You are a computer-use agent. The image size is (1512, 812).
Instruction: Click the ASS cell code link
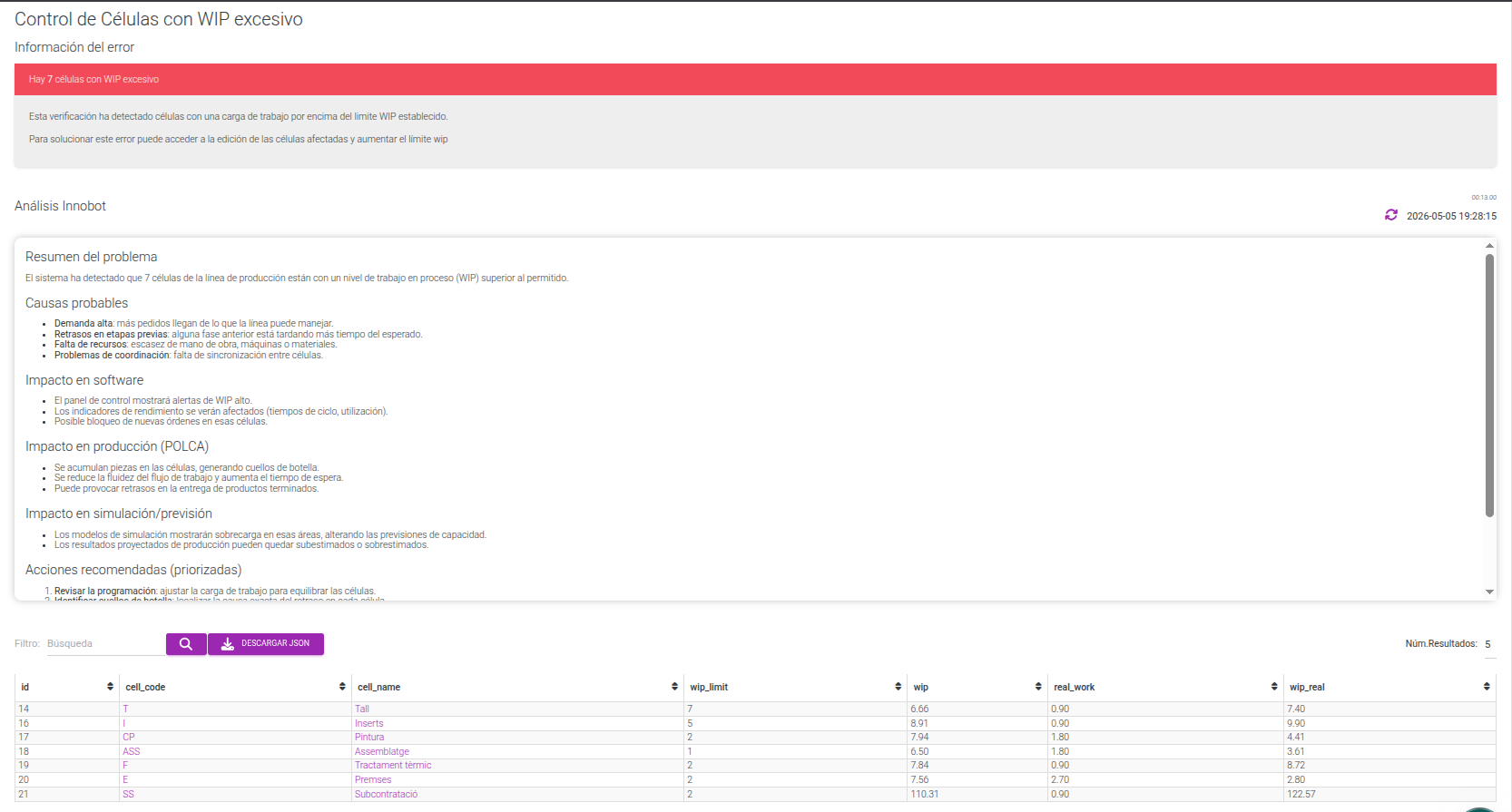click(132, 751)
